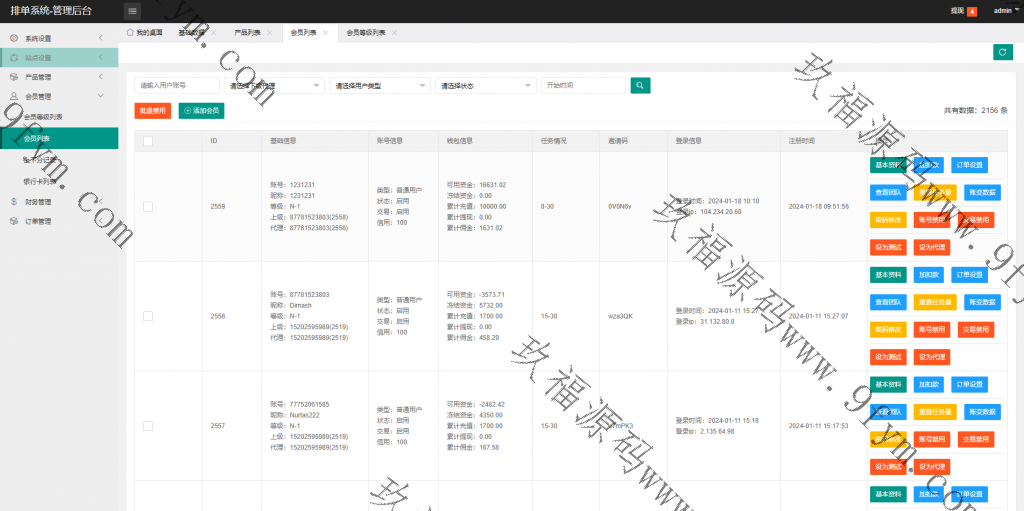Open the admin user dropdown menu

click(x=1003, y=11)
